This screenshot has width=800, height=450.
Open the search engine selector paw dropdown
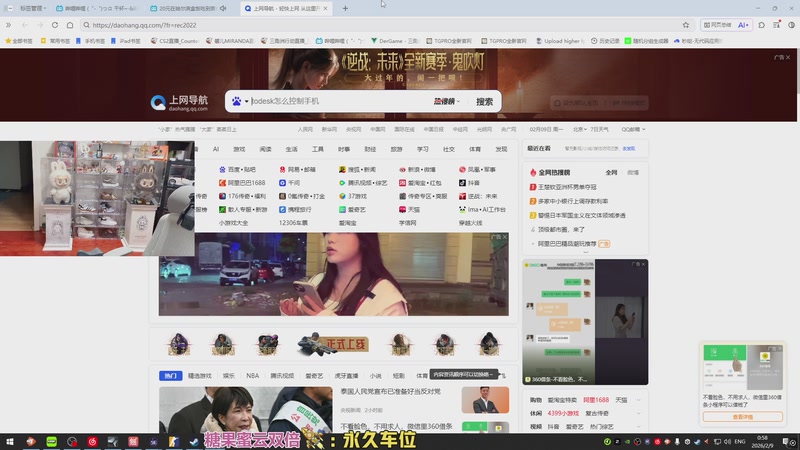[240, 101]
